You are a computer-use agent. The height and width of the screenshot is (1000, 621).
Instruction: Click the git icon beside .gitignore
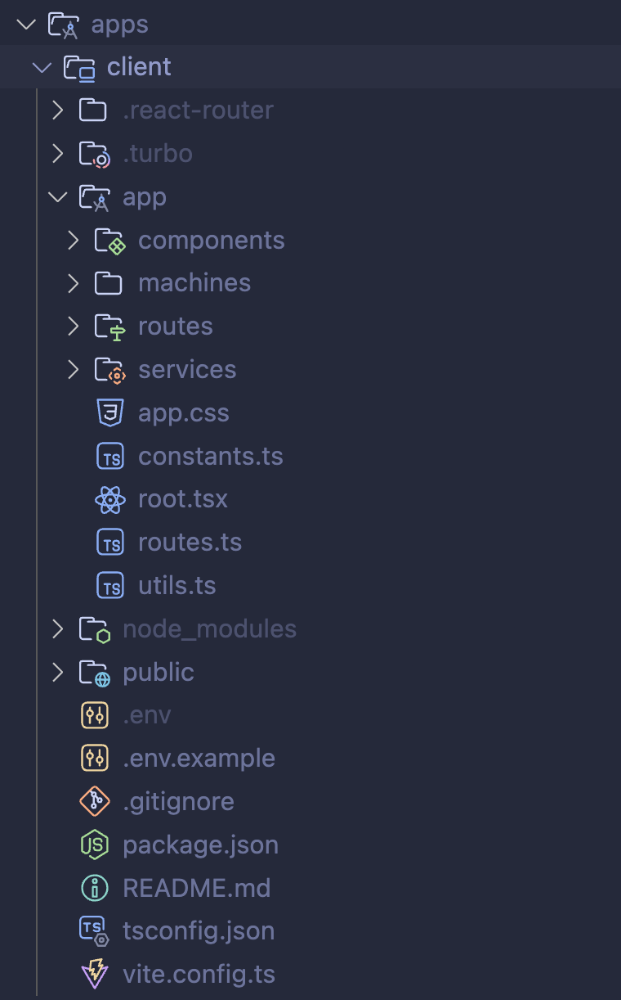[94, 801]
